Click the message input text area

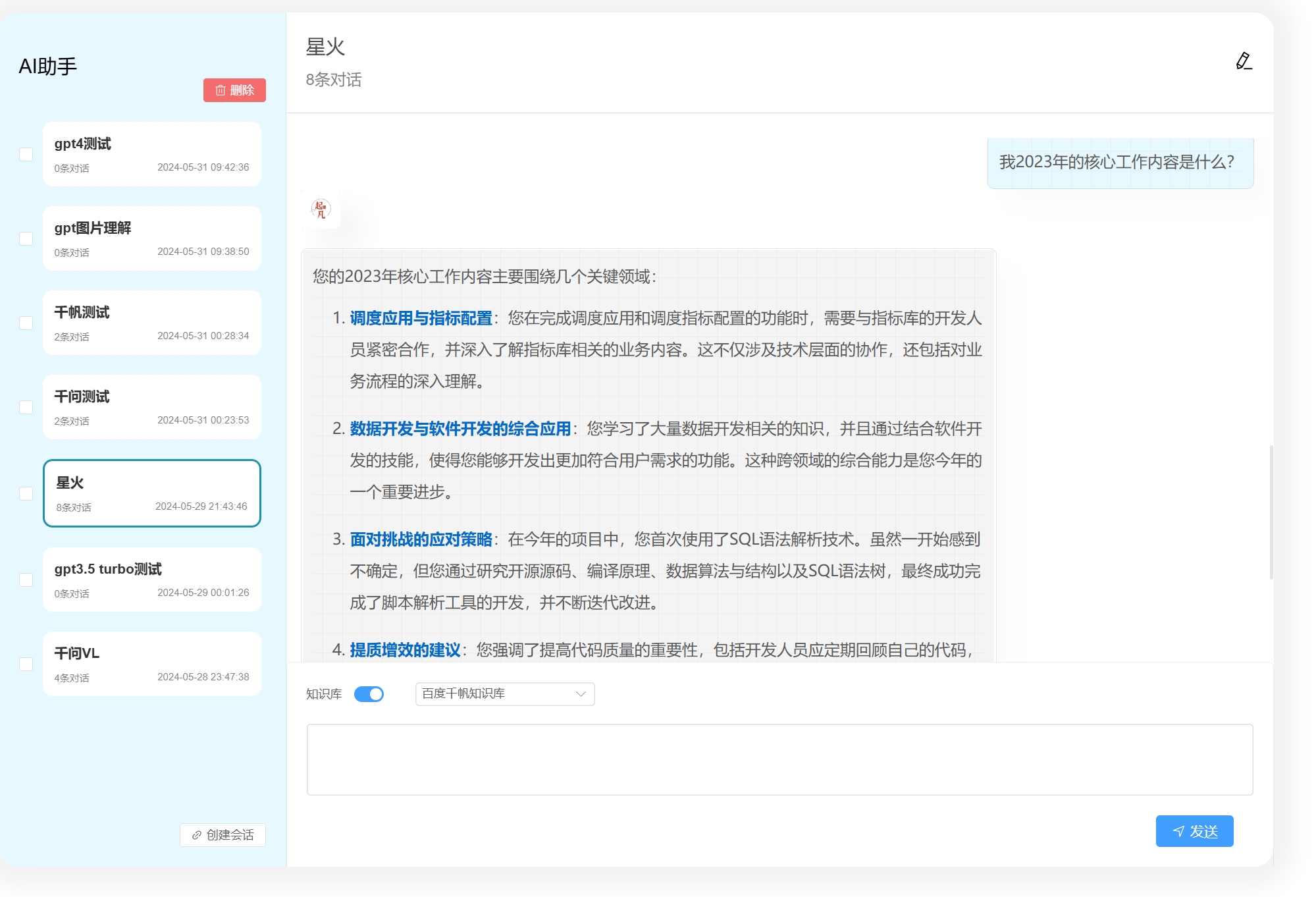coord(779,759)
